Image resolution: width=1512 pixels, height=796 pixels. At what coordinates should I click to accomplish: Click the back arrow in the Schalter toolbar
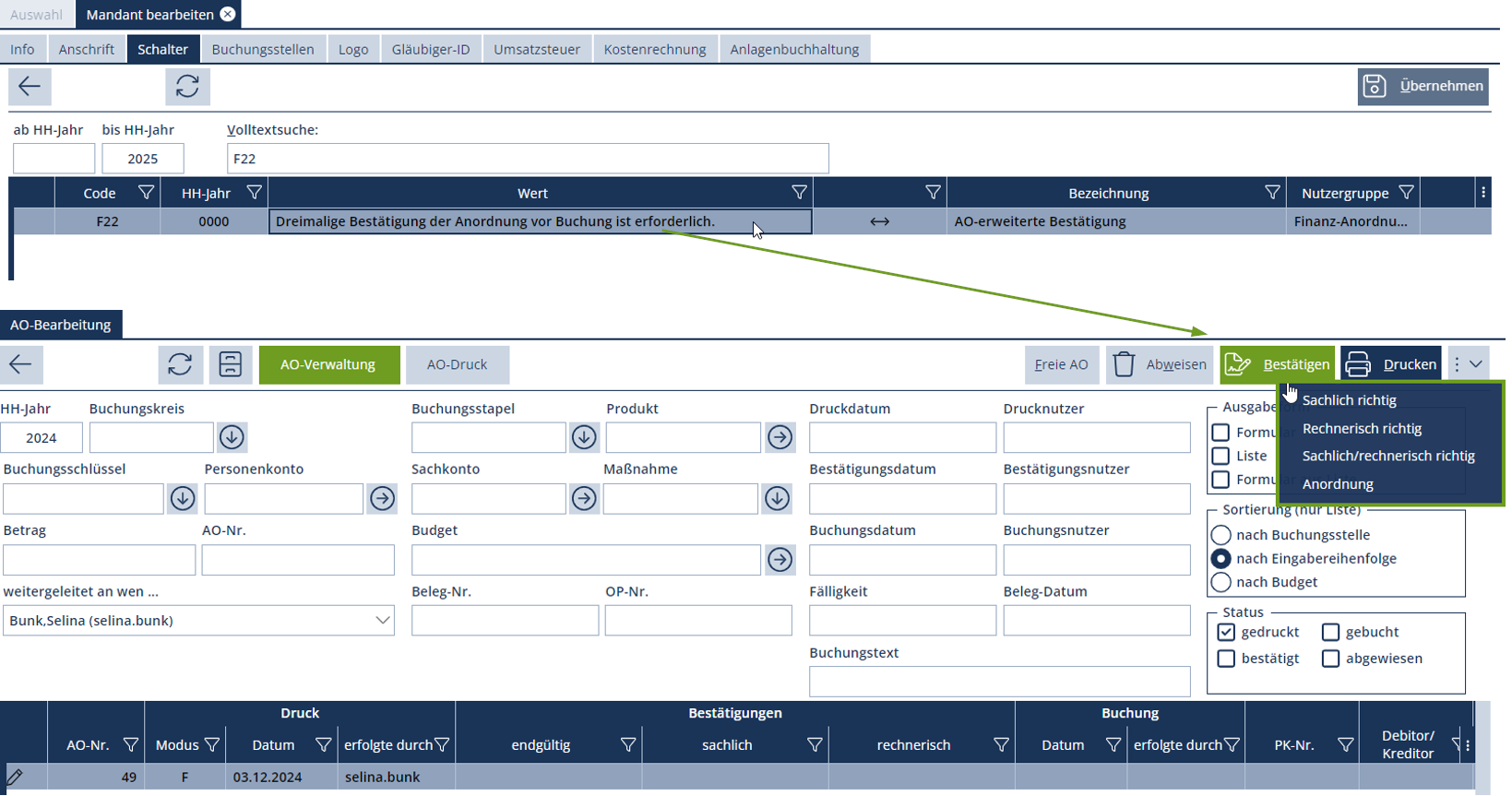click(30, 87)
